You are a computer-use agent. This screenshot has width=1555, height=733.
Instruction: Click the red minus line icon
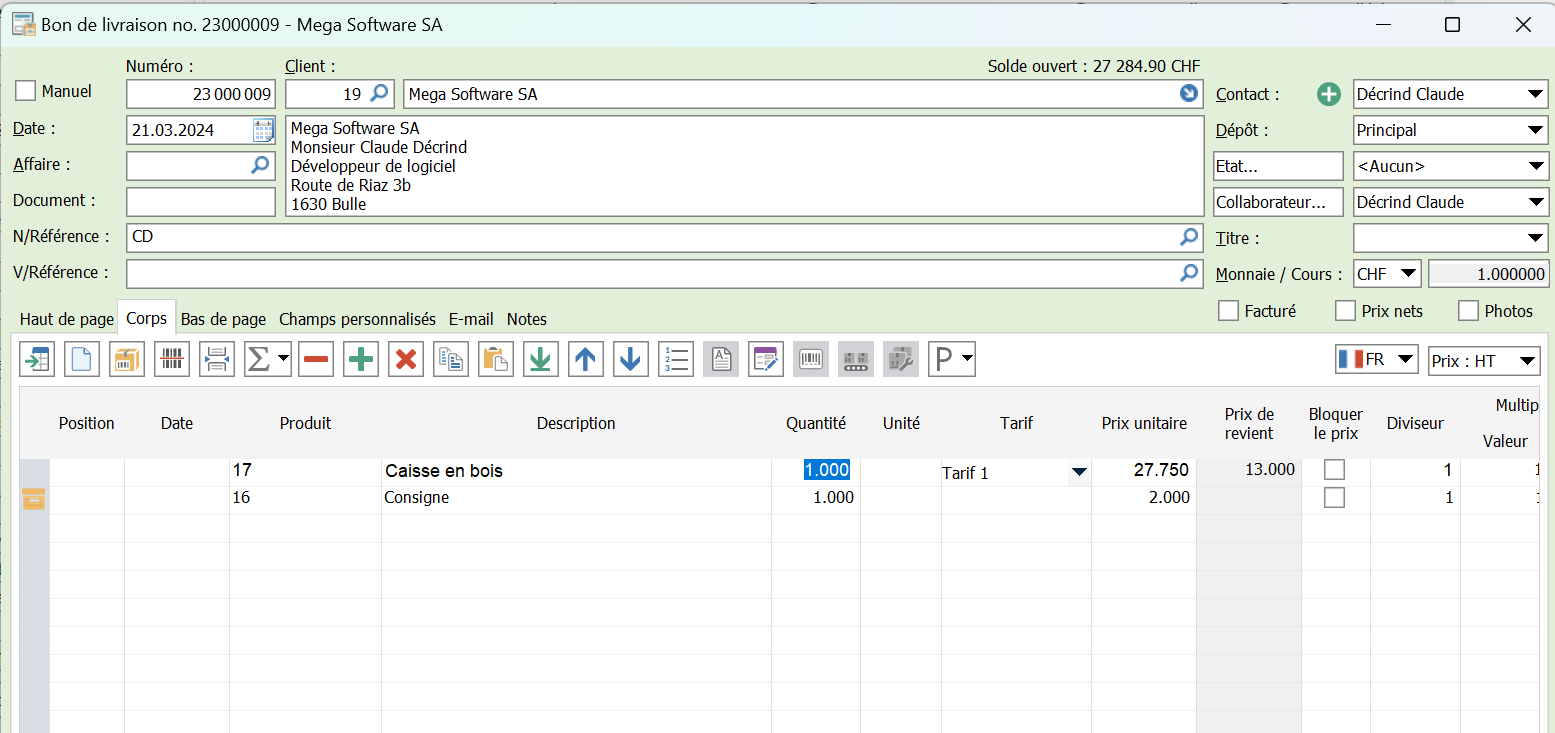pyautogui.click(x=316, y=359)
